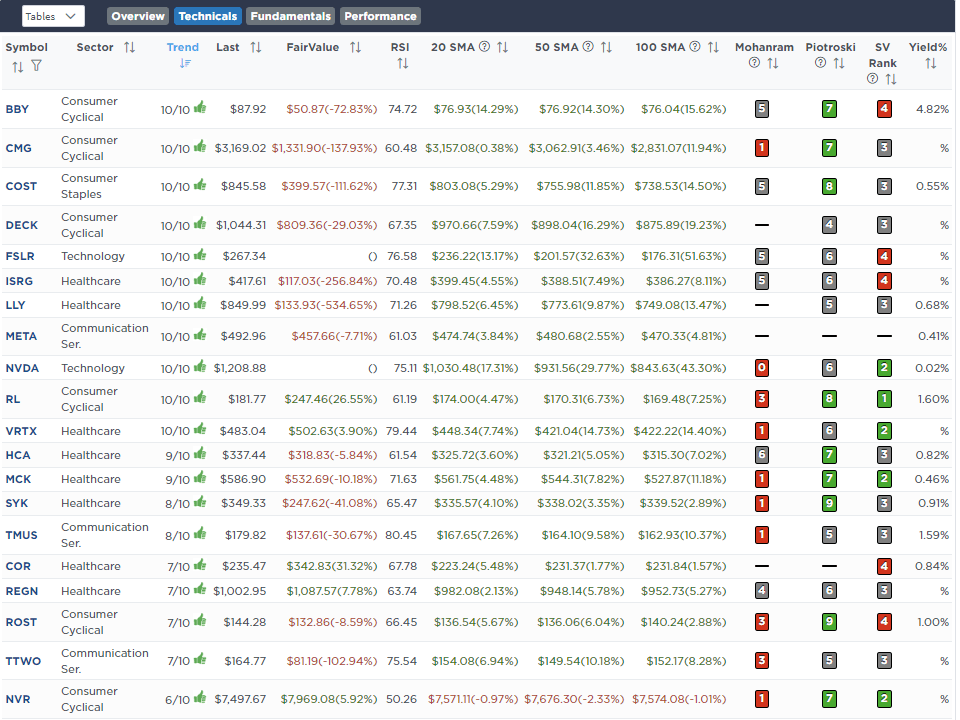
Task: Sort by Symbol column arrows
Action: point(18,66)
